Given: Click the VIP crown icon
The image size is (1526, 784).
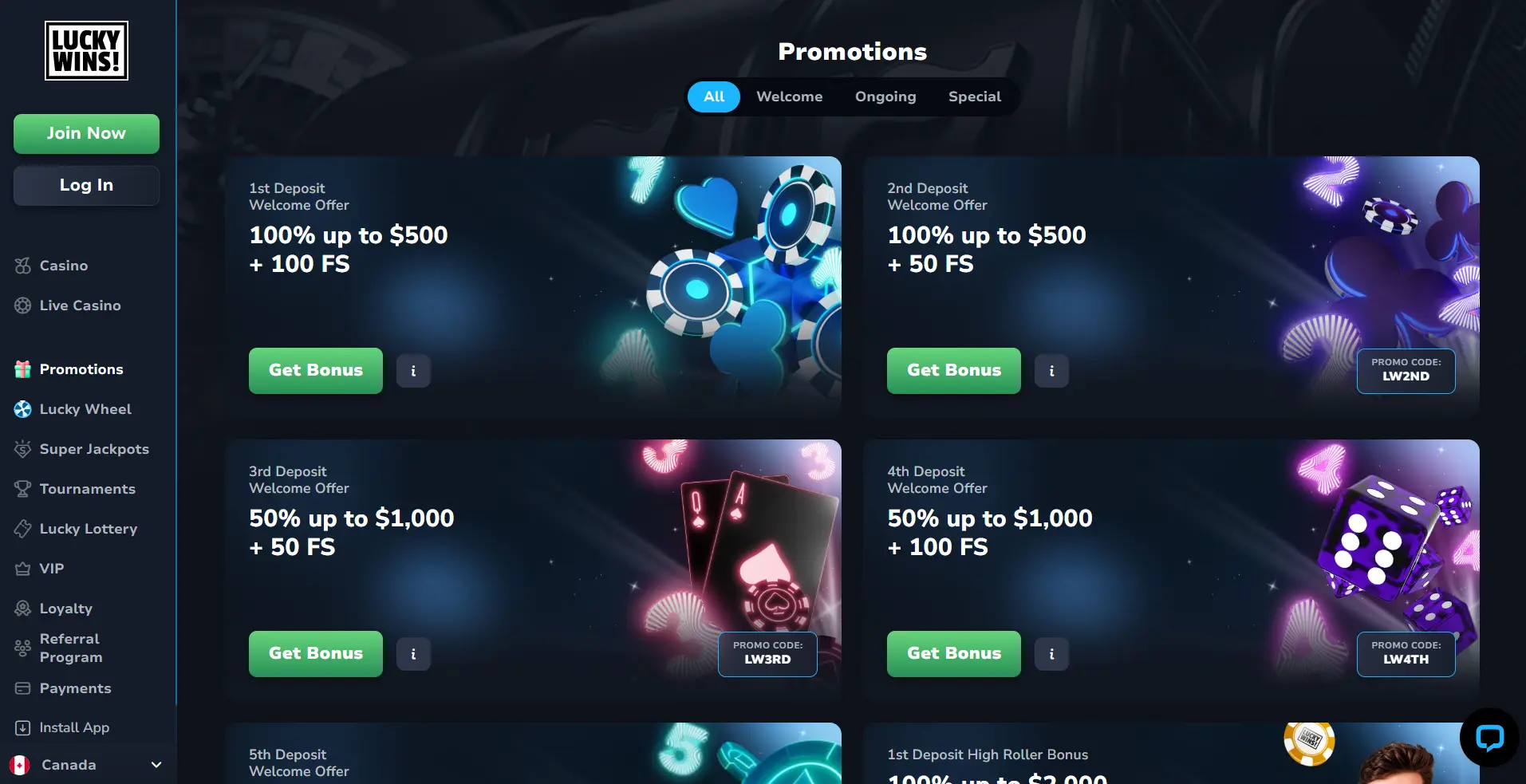Looking at the screenshot, I should 23,569.
